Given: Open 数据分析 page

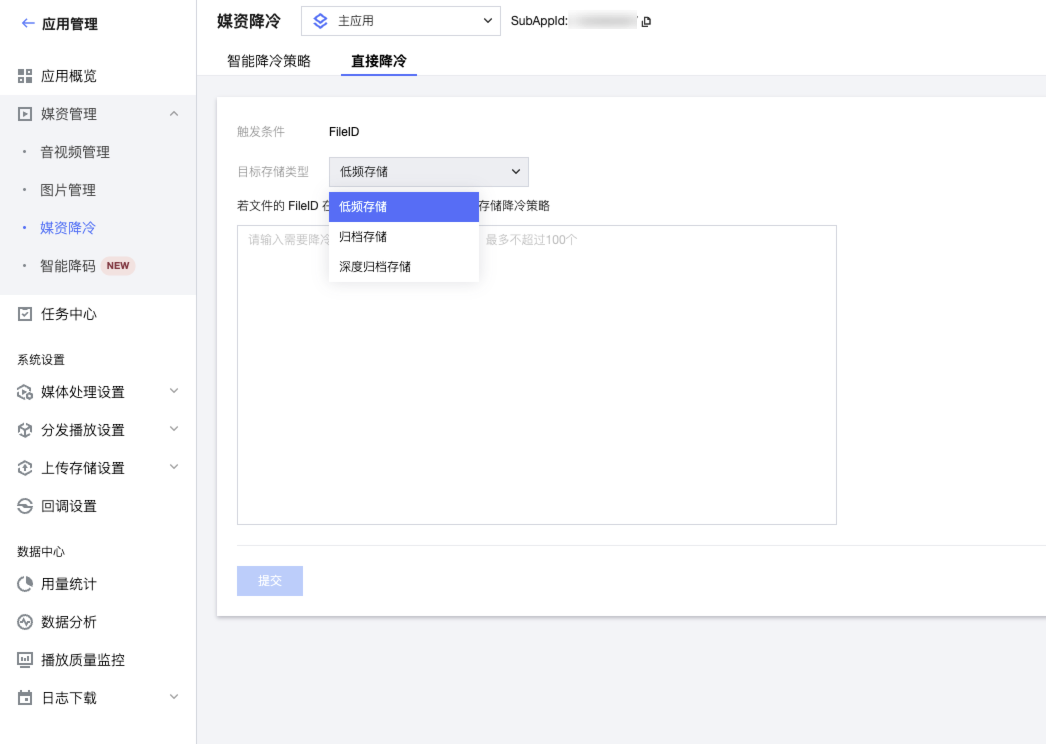Looking at the screenshot, I should 69,623.
